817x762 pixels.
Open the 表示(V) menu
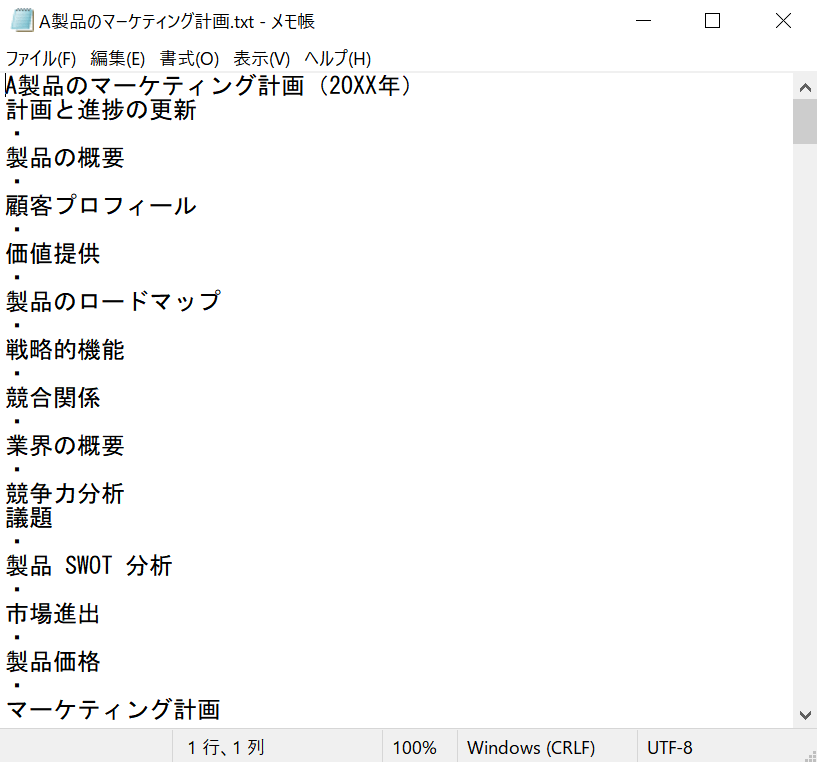[x=261, y=59]
